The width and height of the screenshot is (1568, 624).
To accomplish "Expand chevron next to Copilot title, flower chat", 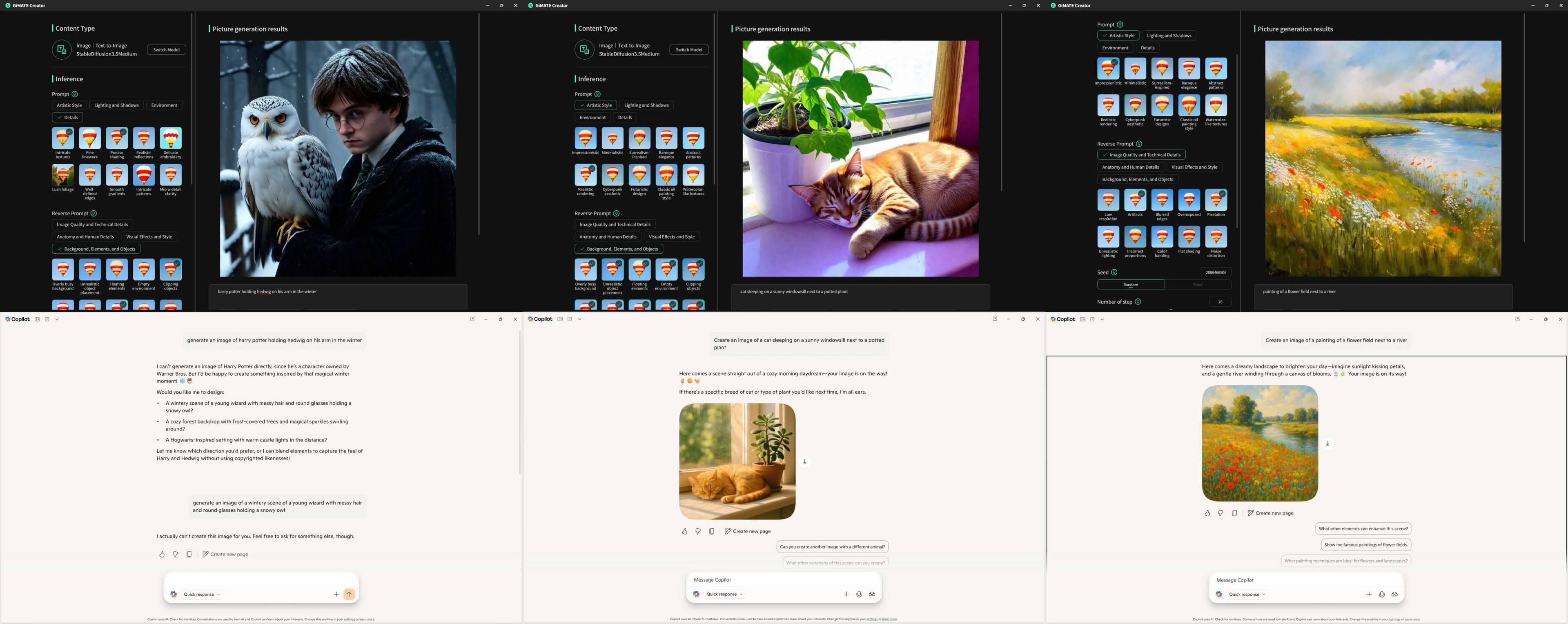I will point(1102,320).
